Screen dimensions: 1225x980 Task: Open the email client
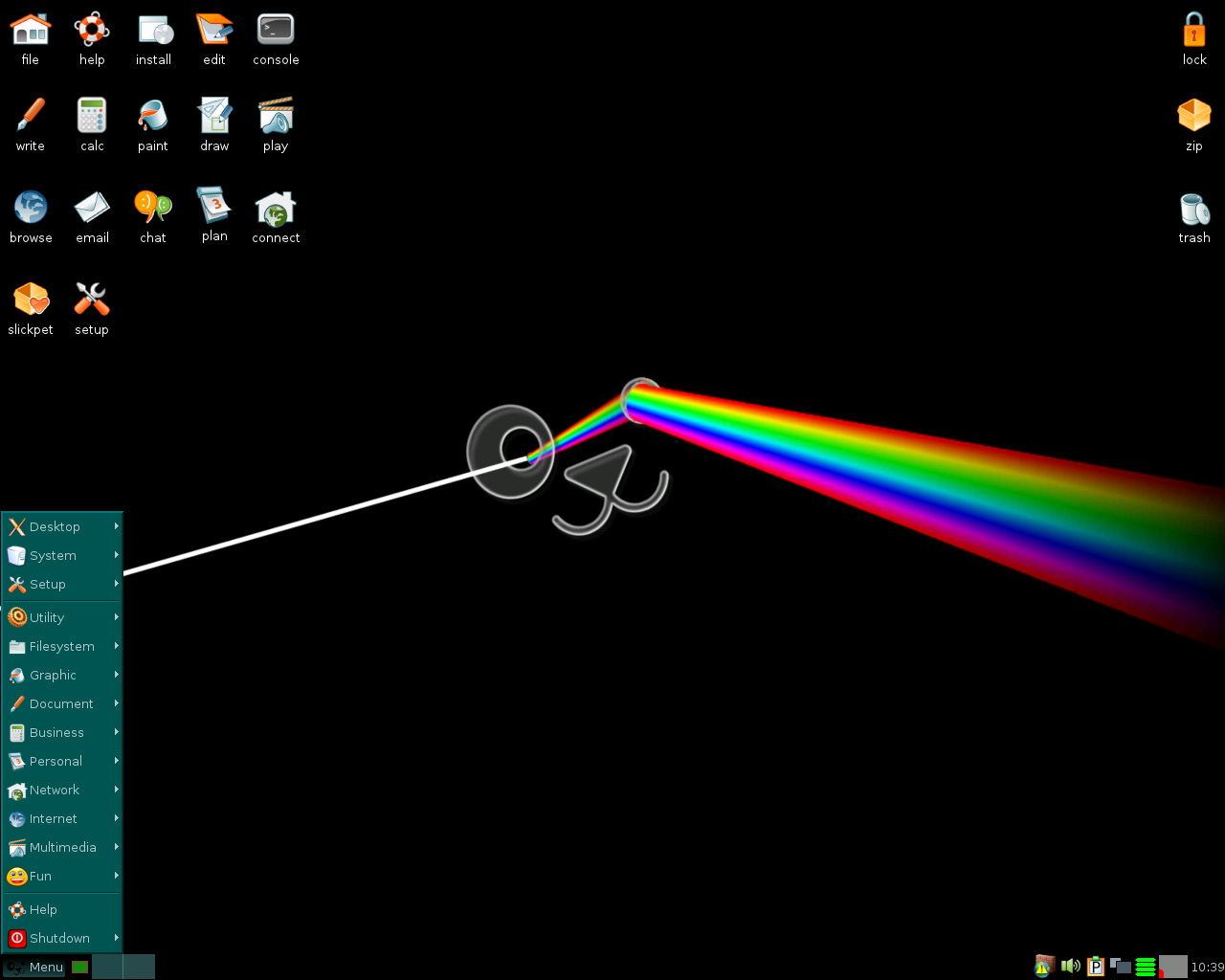91,206
